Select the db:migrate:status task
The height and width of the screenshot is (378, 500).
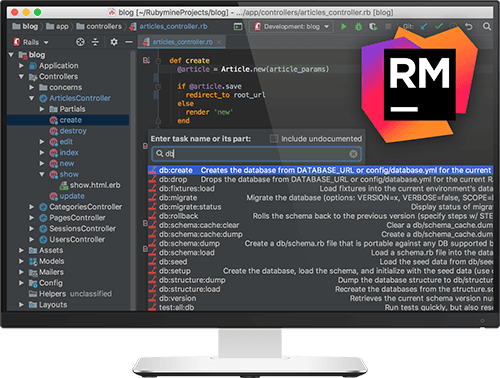pyautogui.click(x=320, y=207)
